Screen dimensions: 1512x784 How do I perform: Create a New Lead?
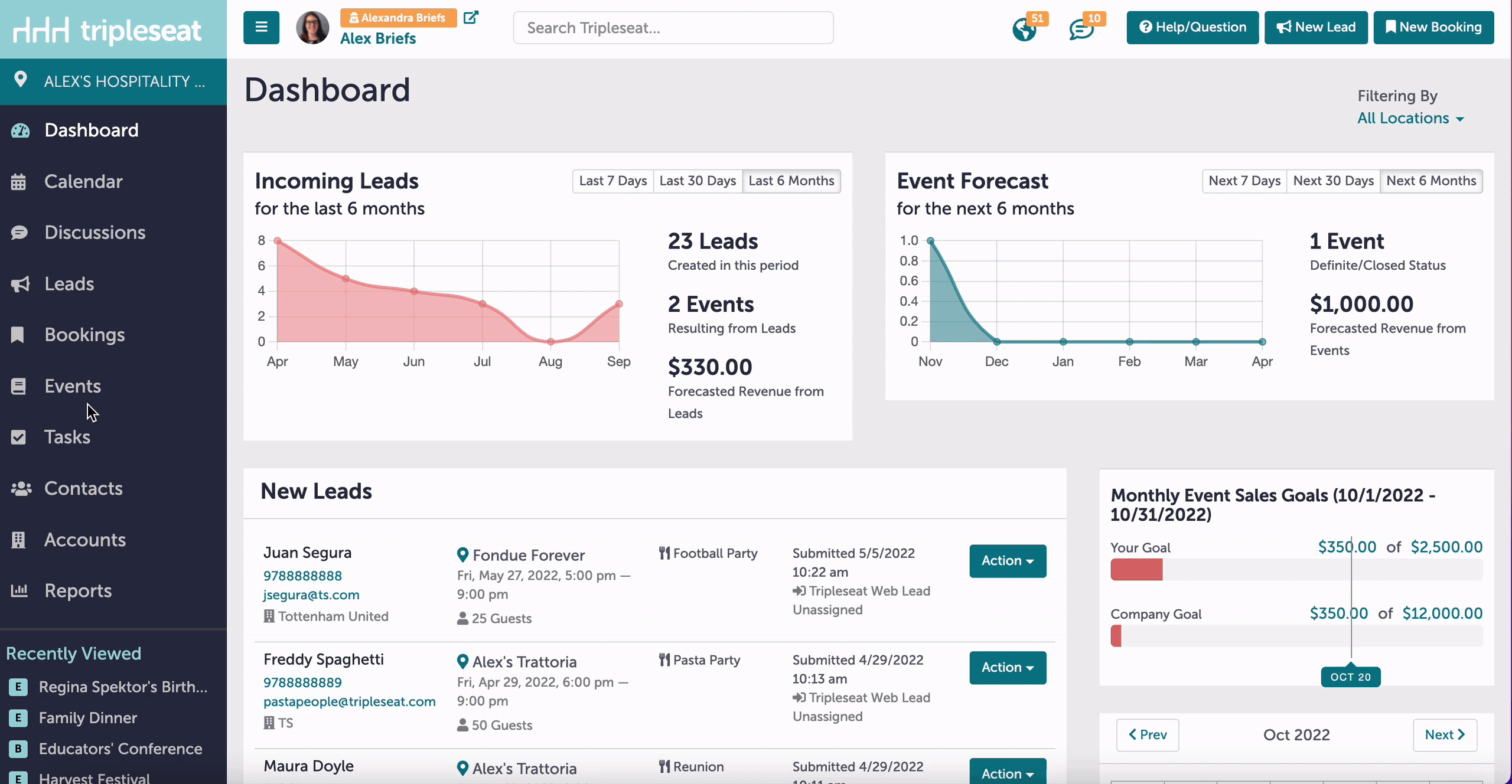coord(1316,27)
